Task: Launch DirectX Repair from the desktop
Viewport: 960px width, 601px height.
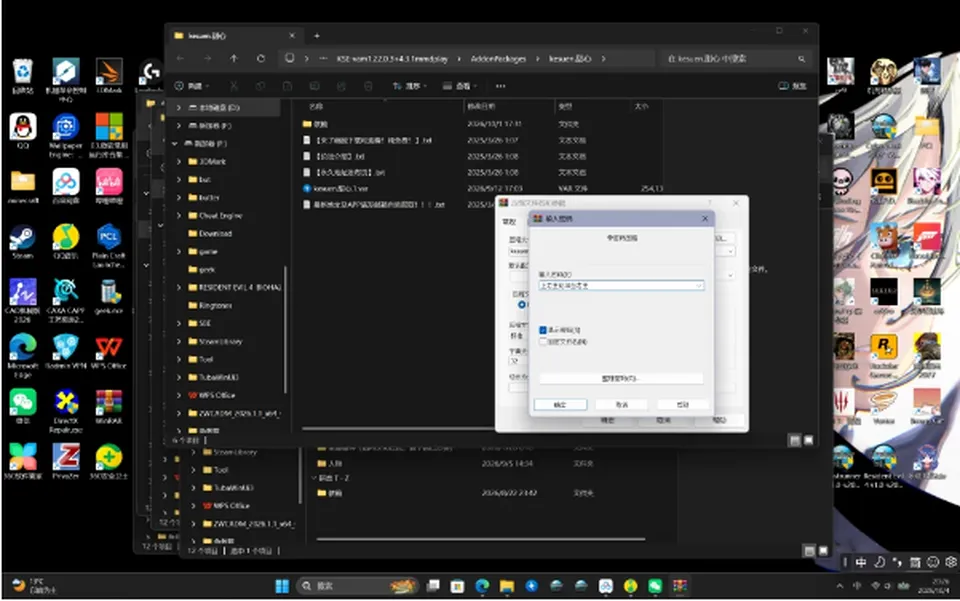Action: pos(66,411)
